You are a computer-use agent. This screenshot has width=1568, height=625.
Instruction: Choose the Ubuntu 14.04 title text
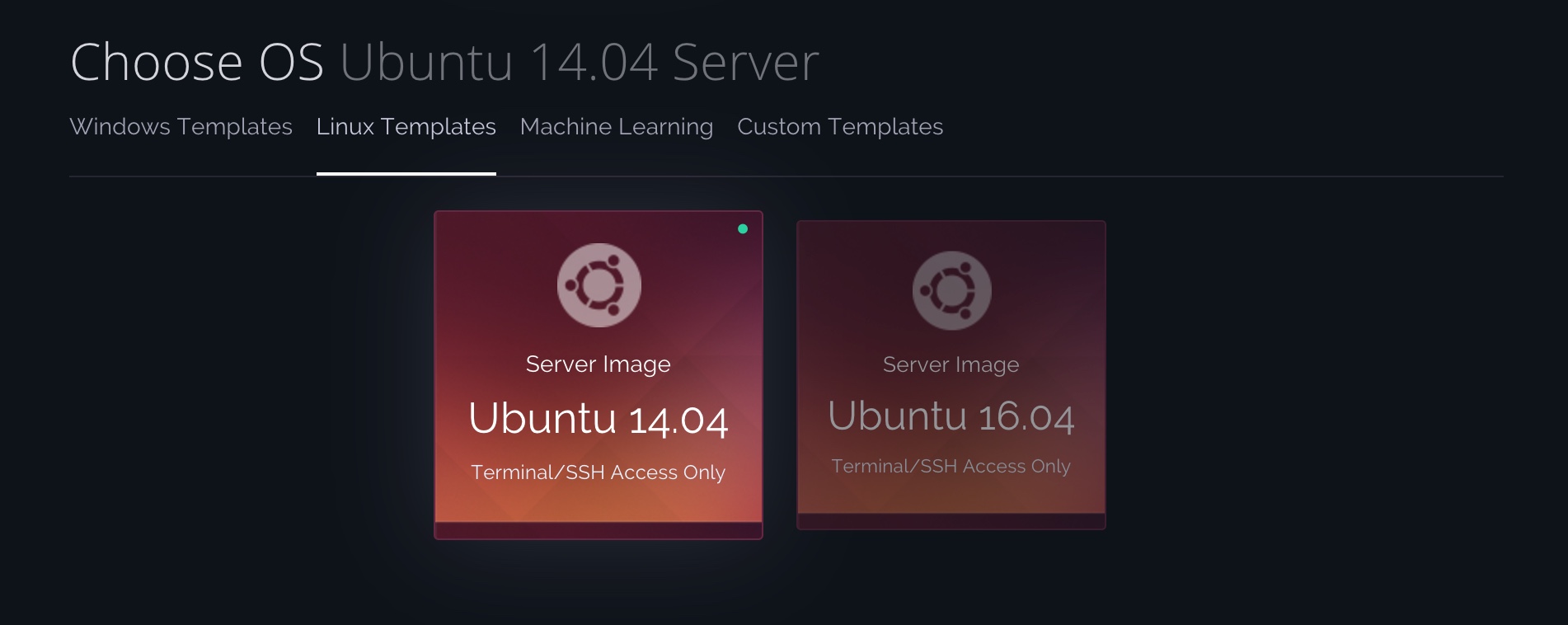pos(598,418)
